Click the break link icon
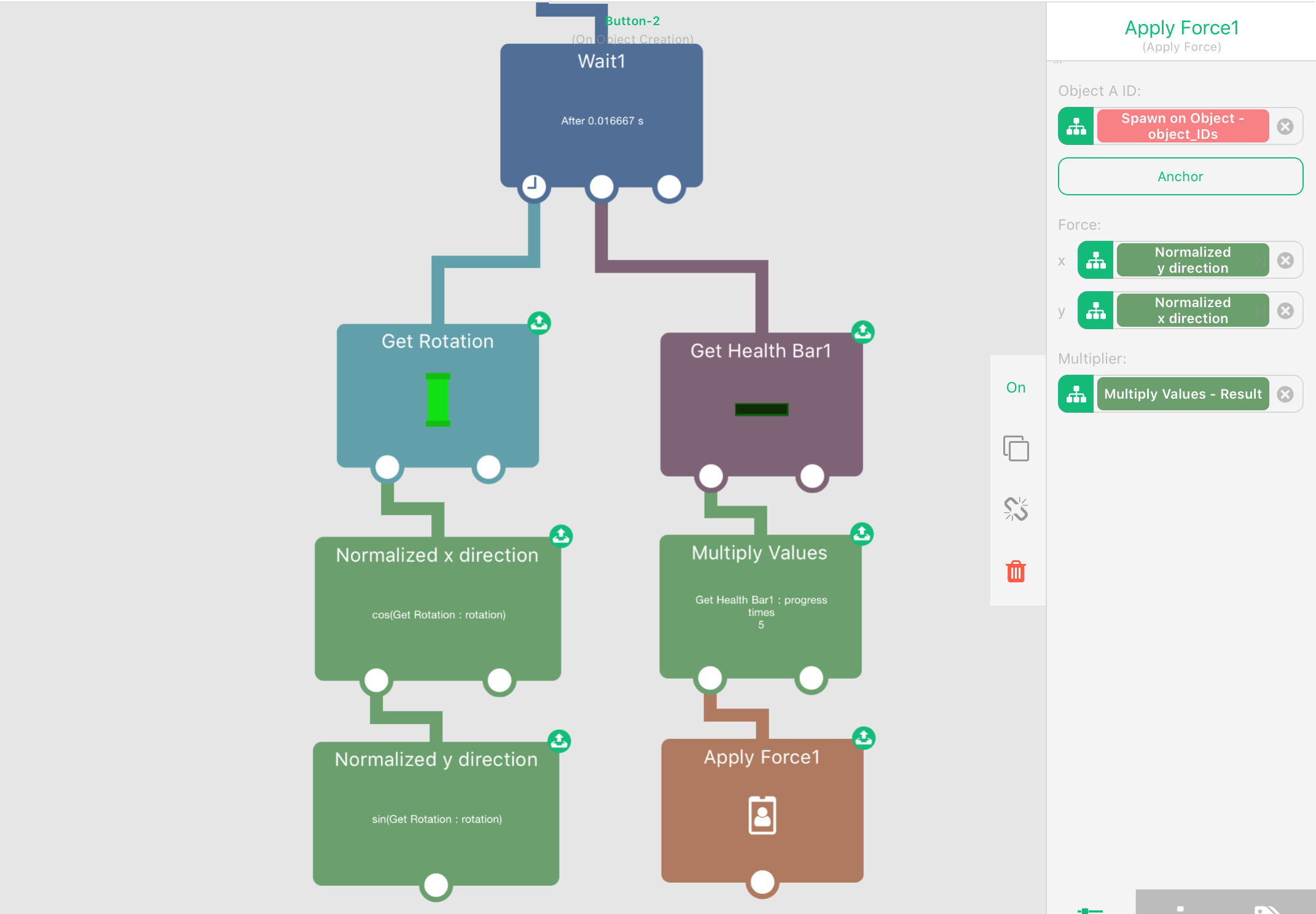Image resolution: width=1316 pixels, height=914 pixels. tap(1016, 509)
